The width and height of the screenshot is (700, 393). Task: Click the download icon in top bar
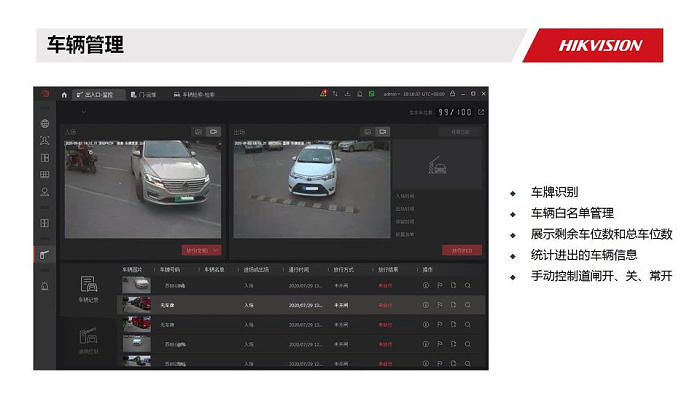(x=347, y=94)
